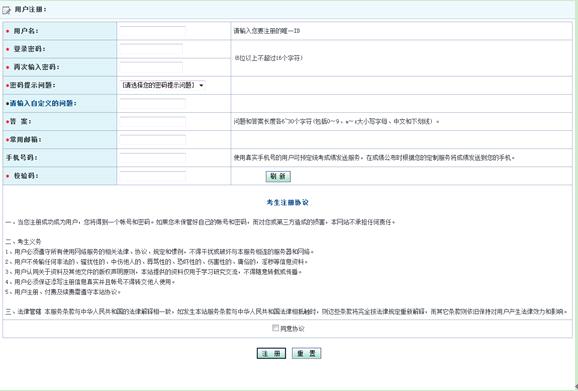Click the 手机号码 input field
Viewport: 578px width, 391px height.
[x=152, y=158]
